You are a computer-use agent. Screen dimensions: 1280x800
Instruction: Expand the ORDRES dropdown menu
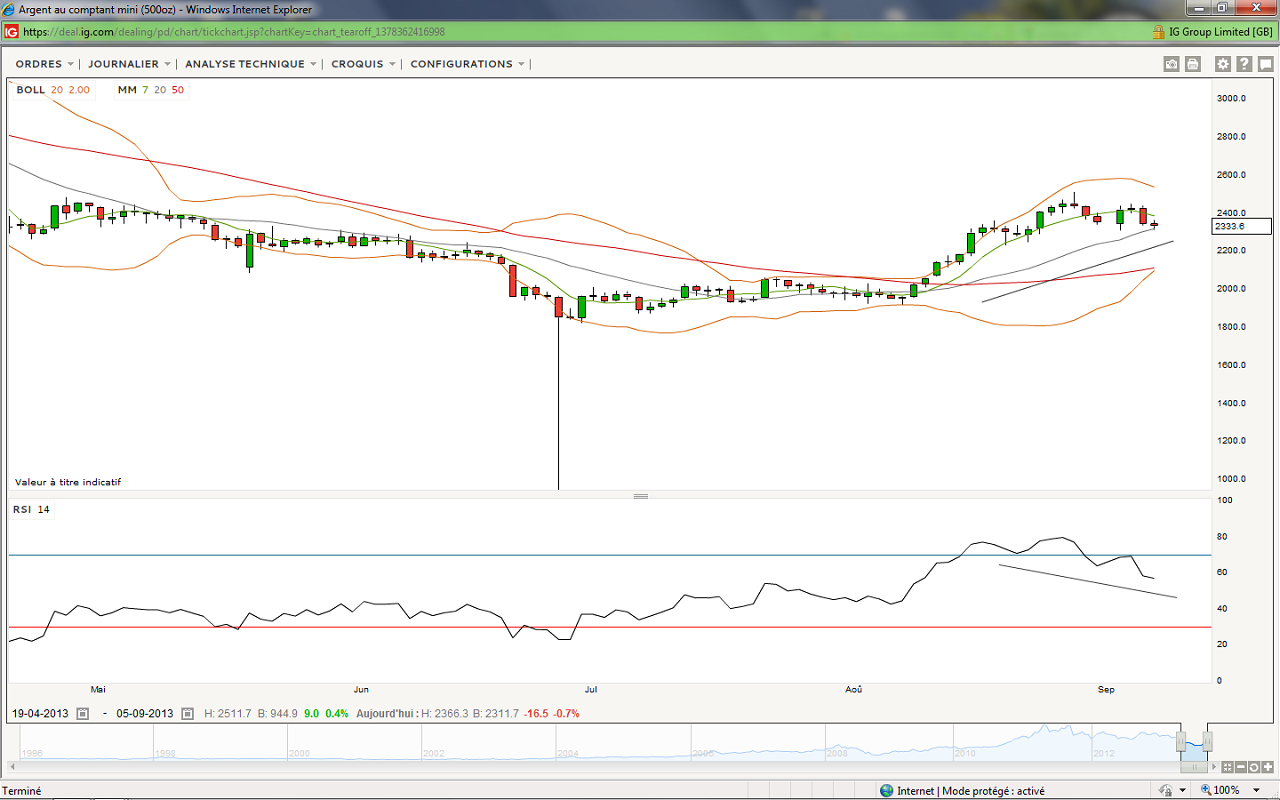(x=45, y=64)
